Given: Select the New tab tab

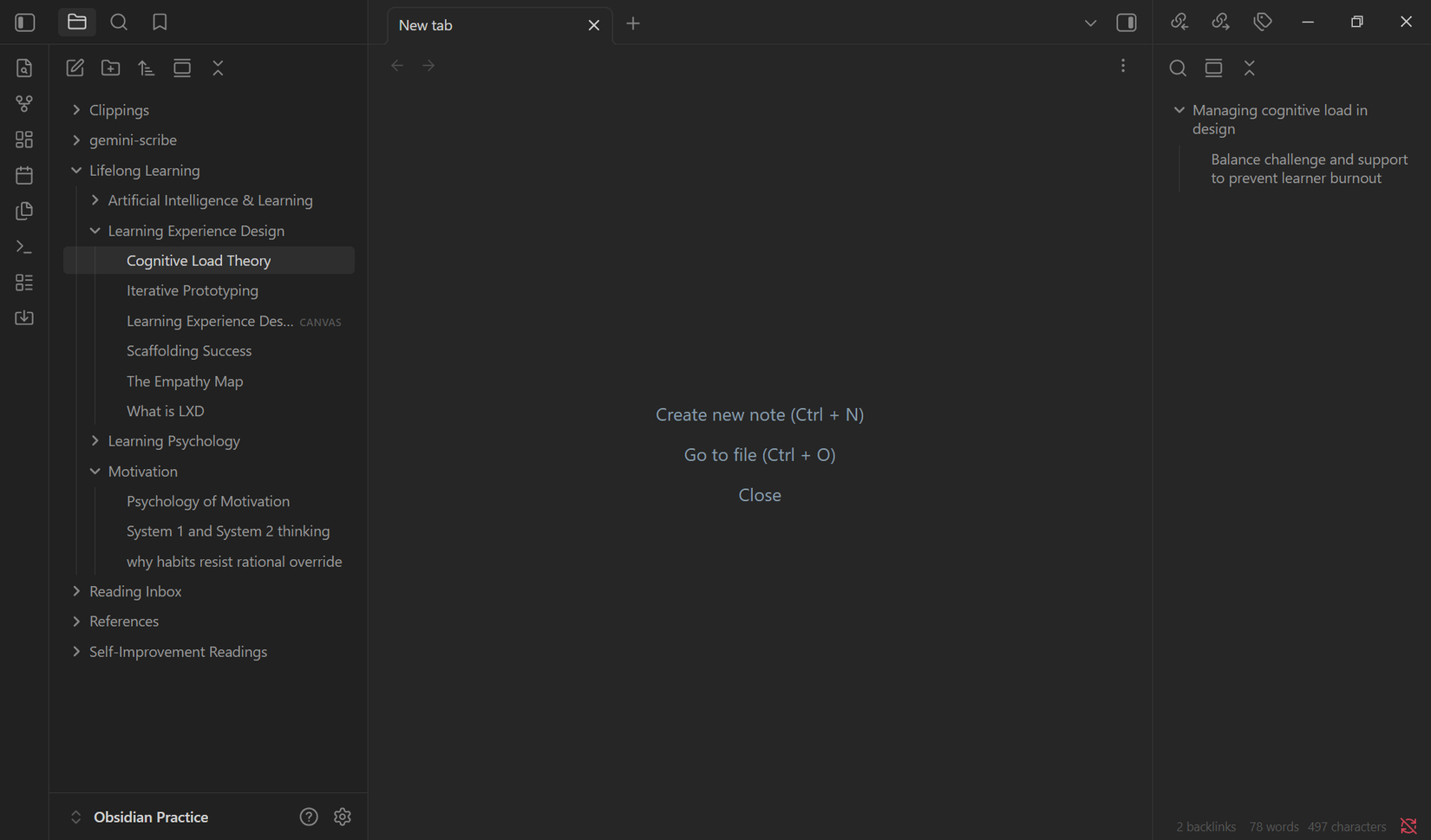Looking at the screenshot, I should [x=500, y=25].
